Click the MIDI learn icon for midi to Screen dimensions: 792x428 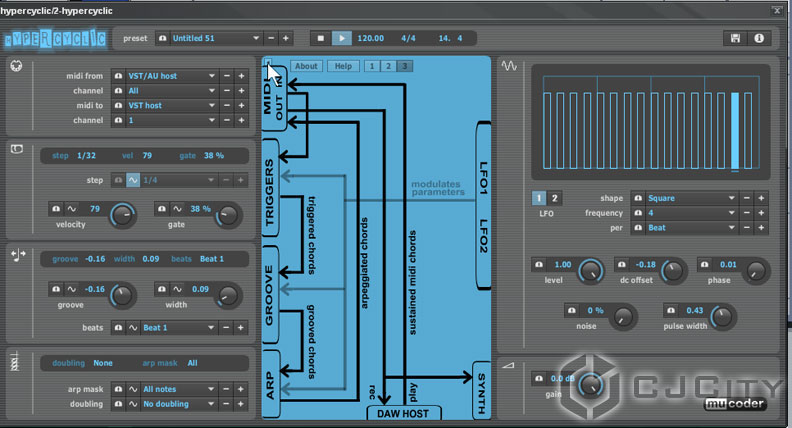coord(118,106)
